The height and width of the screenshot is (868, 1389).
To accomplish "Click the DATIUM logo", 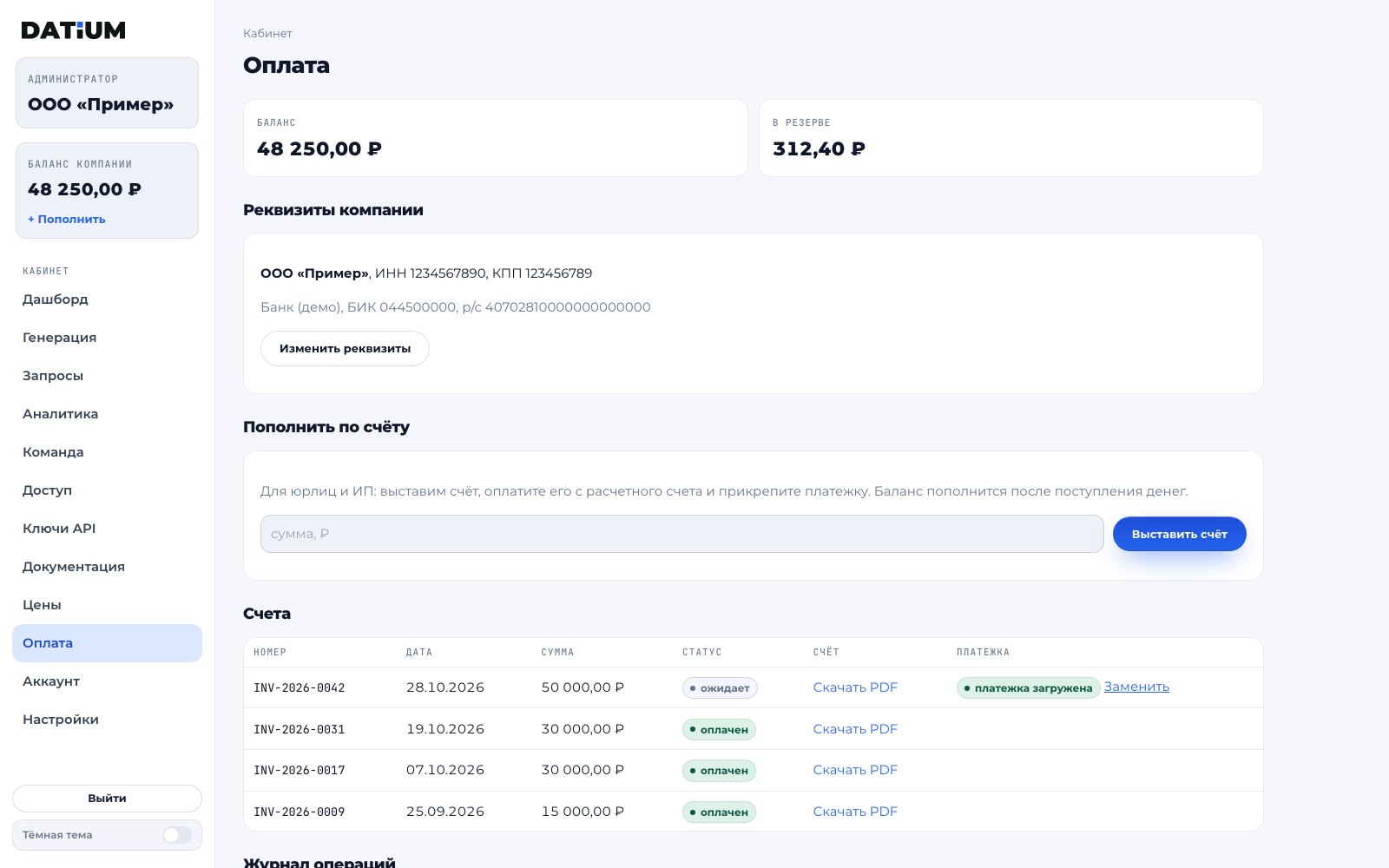I will click(x=74, y=30).
